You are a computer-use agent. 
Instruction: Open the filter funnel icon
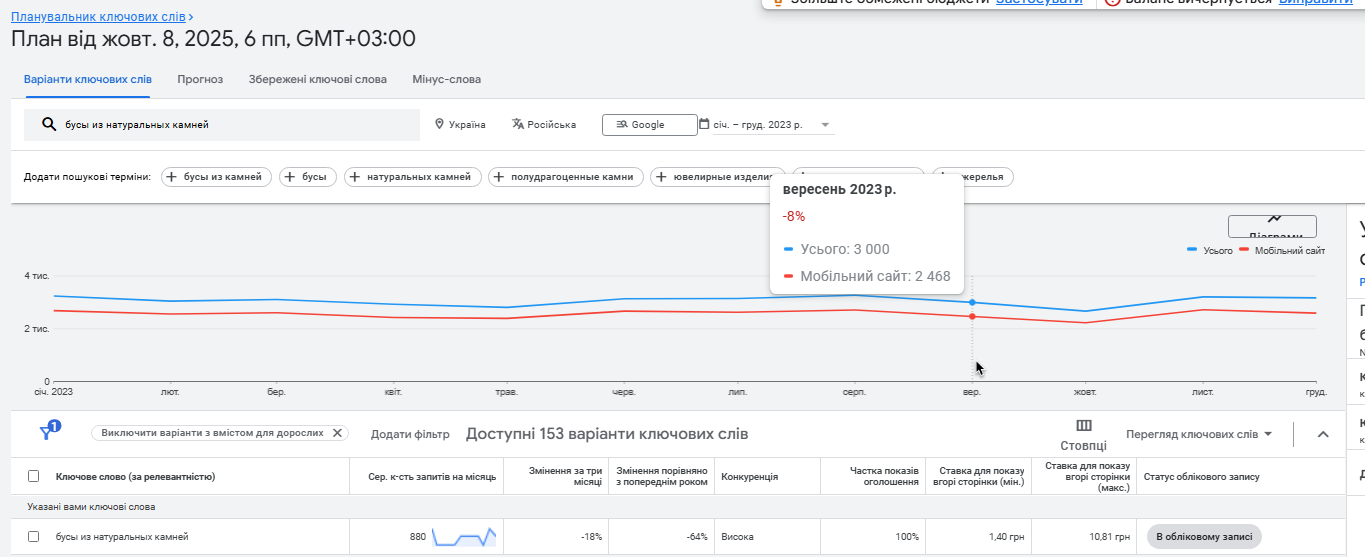coord(48,433)
